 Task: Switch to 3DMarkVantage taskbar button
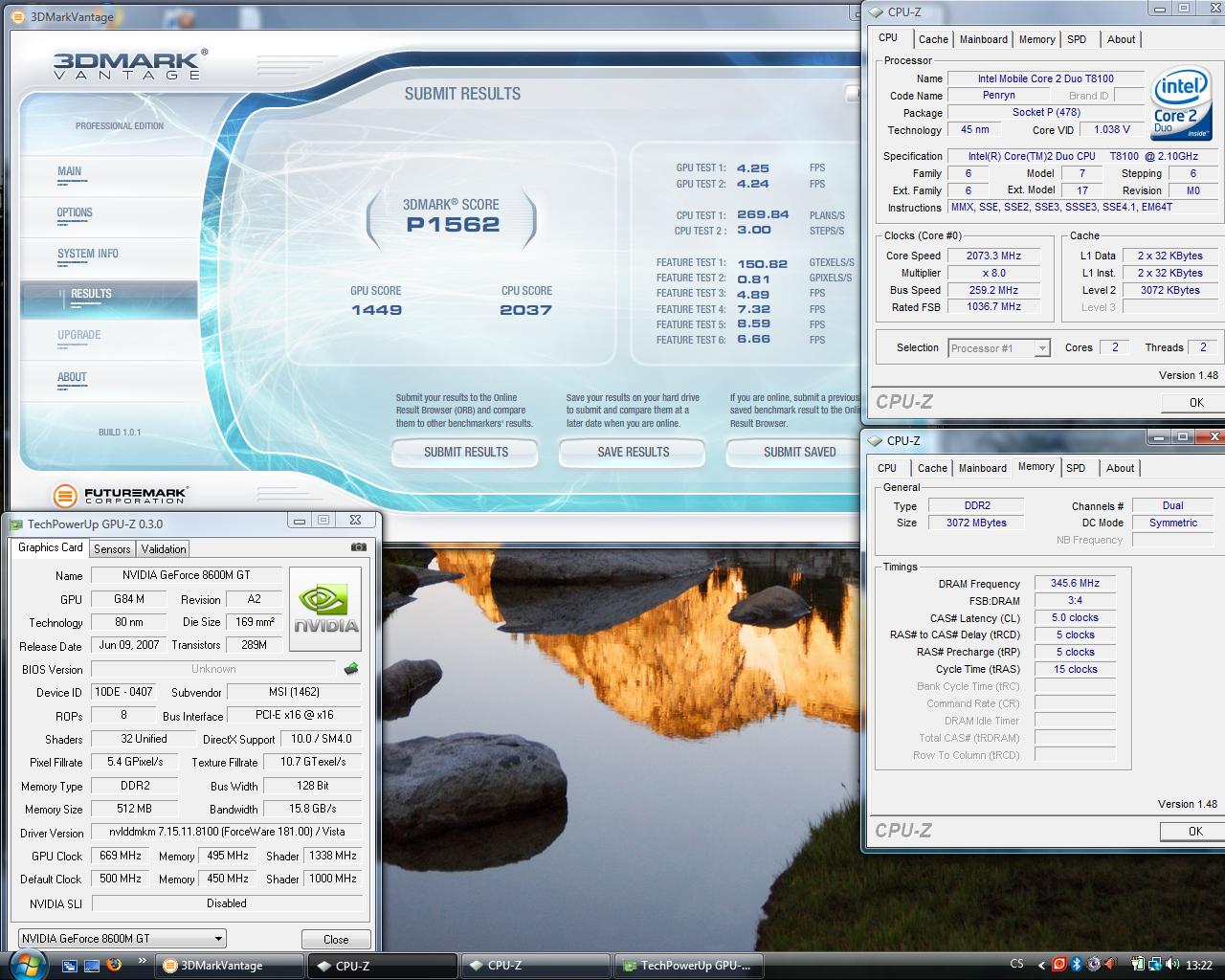[x=231, y=965]
